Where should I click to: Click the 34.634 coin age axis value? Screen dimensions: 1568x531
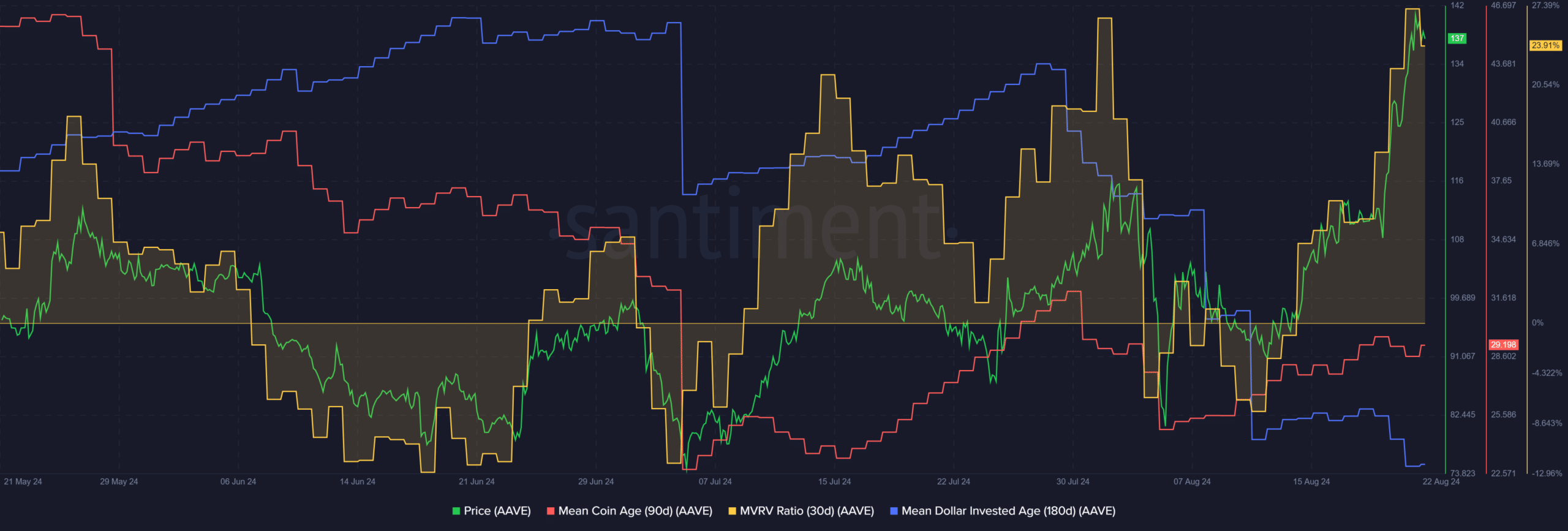click(x=1504, y=239)
